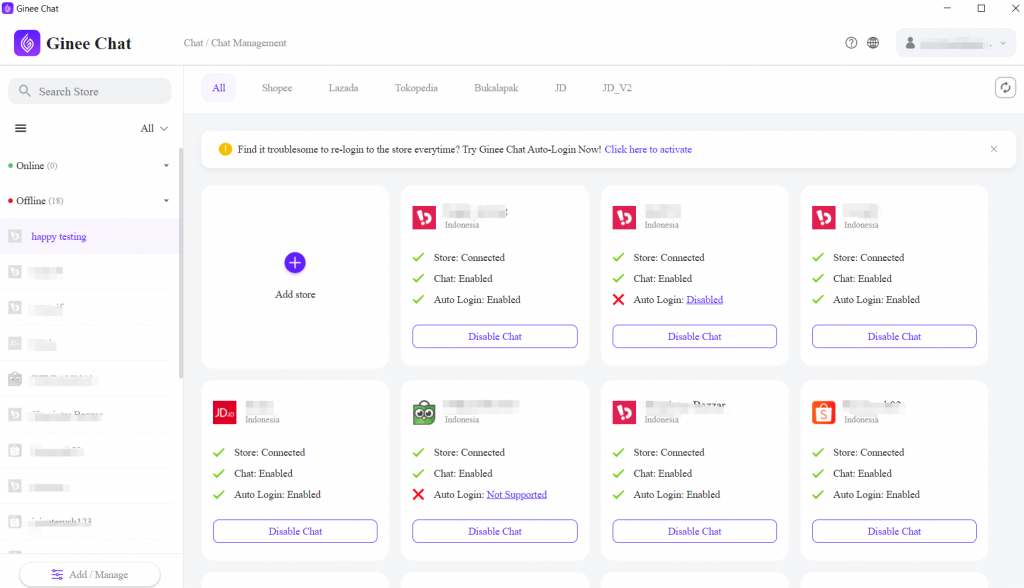
Task: Collapse the Offline (18) store group
Action: [x=167, y=201]
